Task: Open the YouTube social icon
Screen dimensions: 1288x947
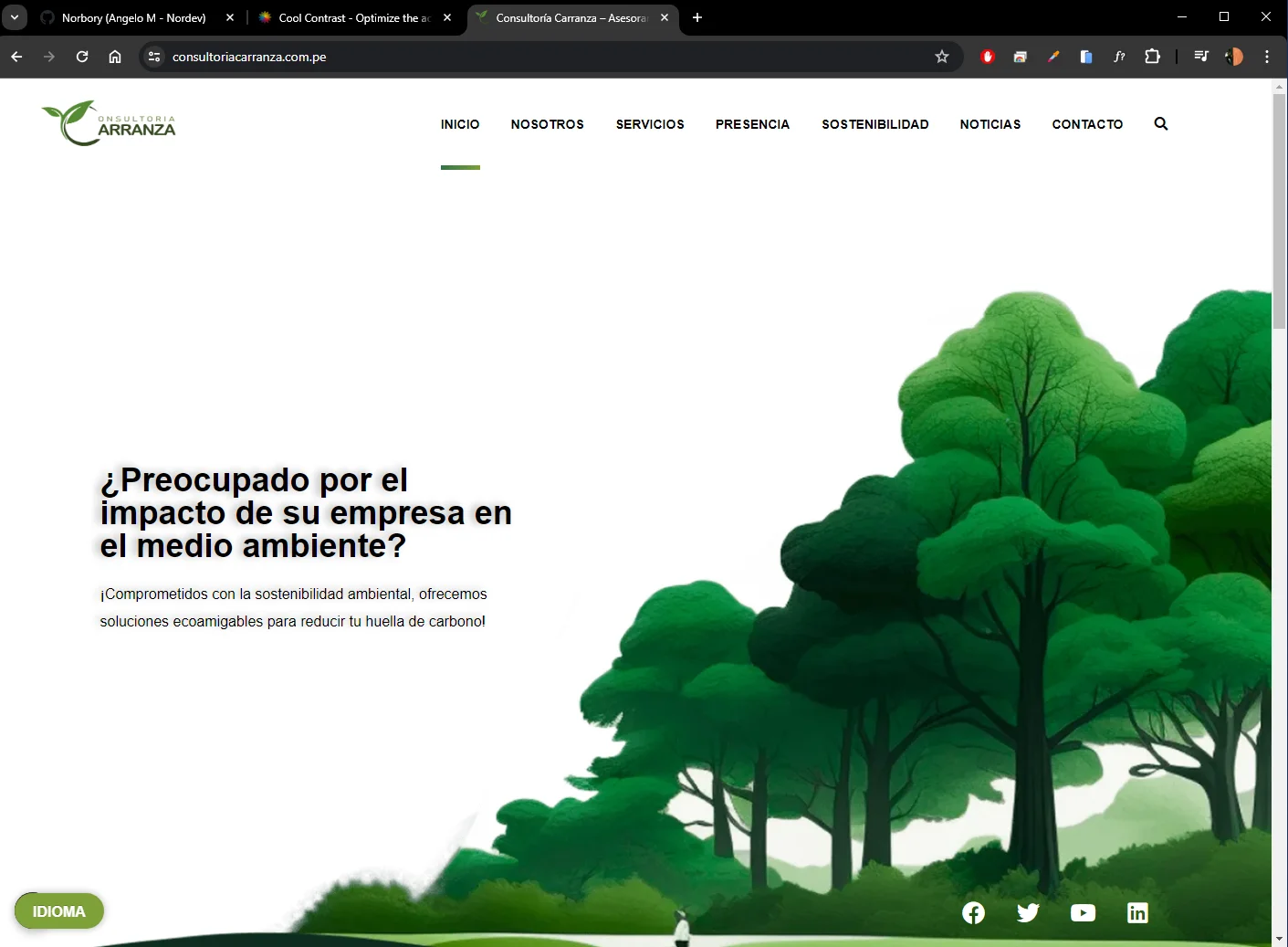Action: click(x=1083, y=912)
